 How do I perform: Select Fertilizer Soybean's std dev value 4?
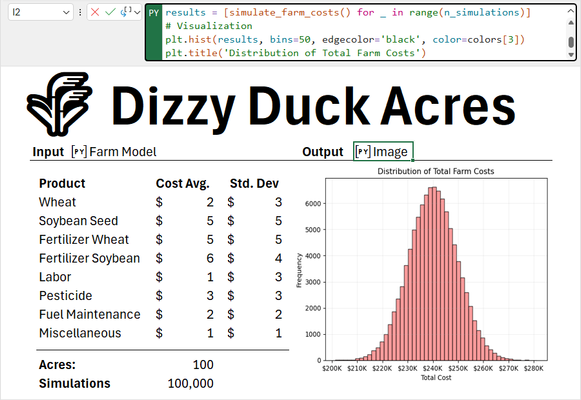pyautogui.click(x=279, y=258)
